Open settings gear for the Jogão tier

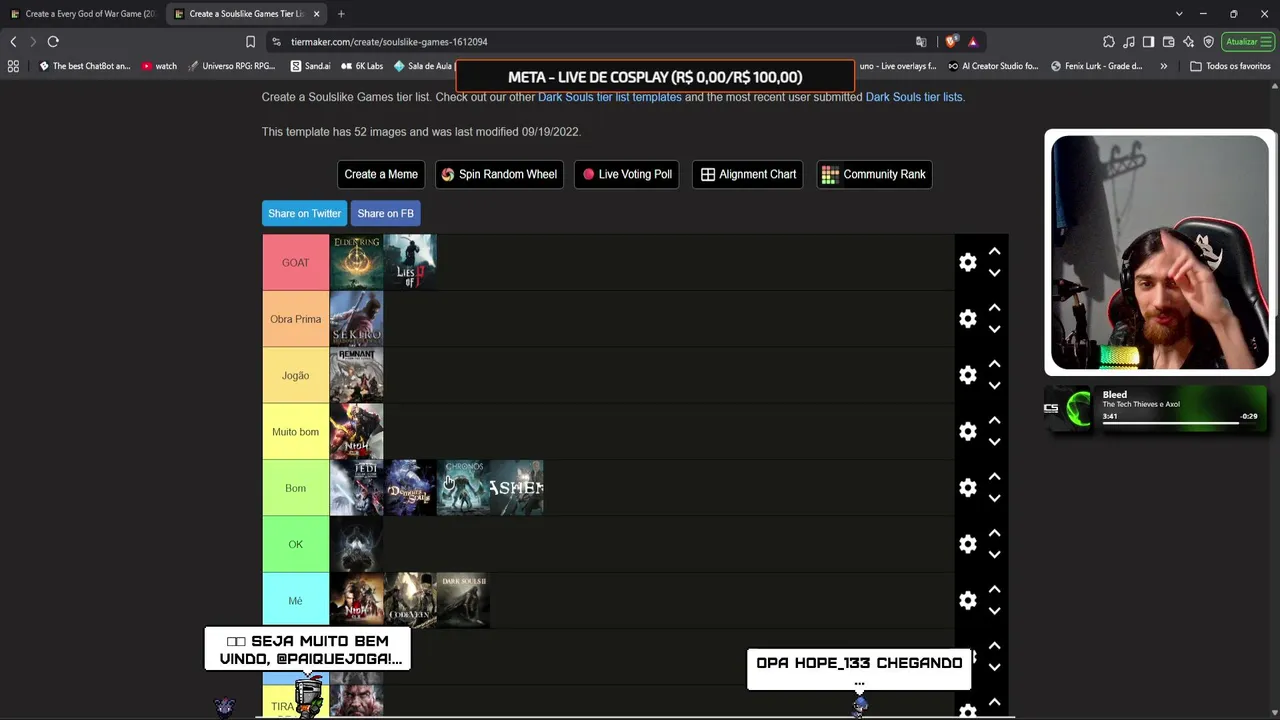967,375
